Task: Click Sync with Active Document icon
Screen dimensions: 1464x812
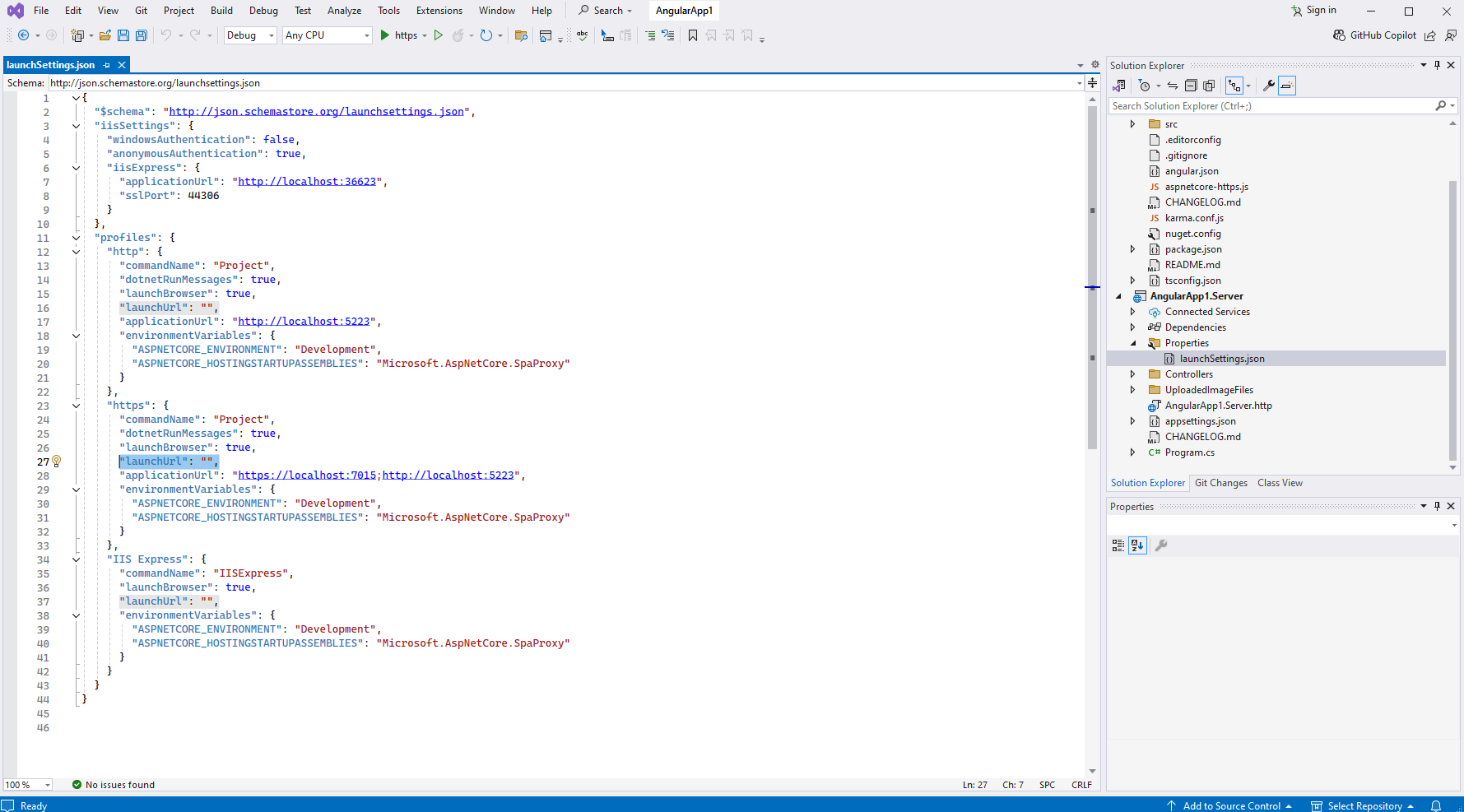Action: pyautogui.click(x=1173, y=86)
